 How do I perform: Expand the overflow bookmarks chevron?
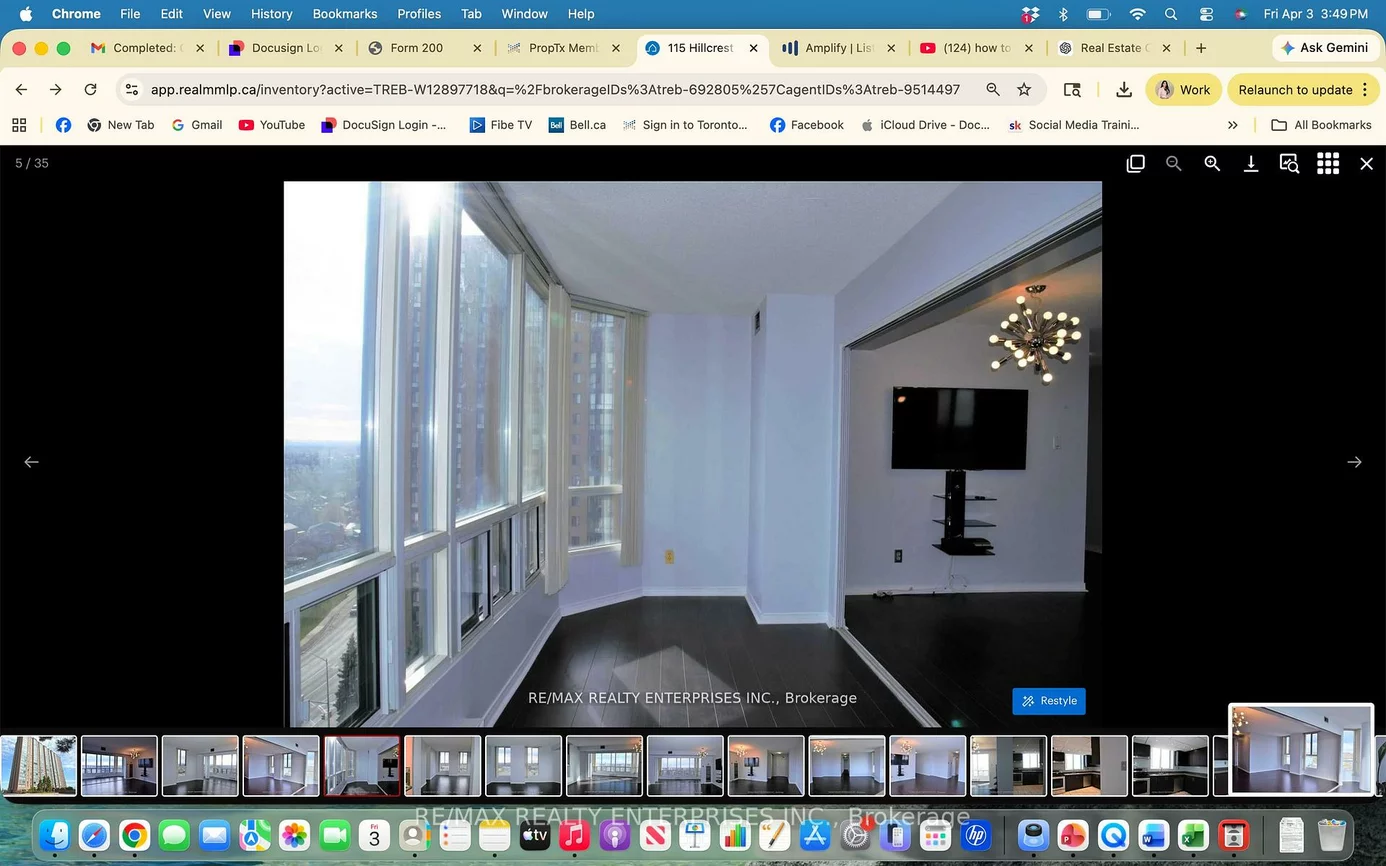point(1233,125)
